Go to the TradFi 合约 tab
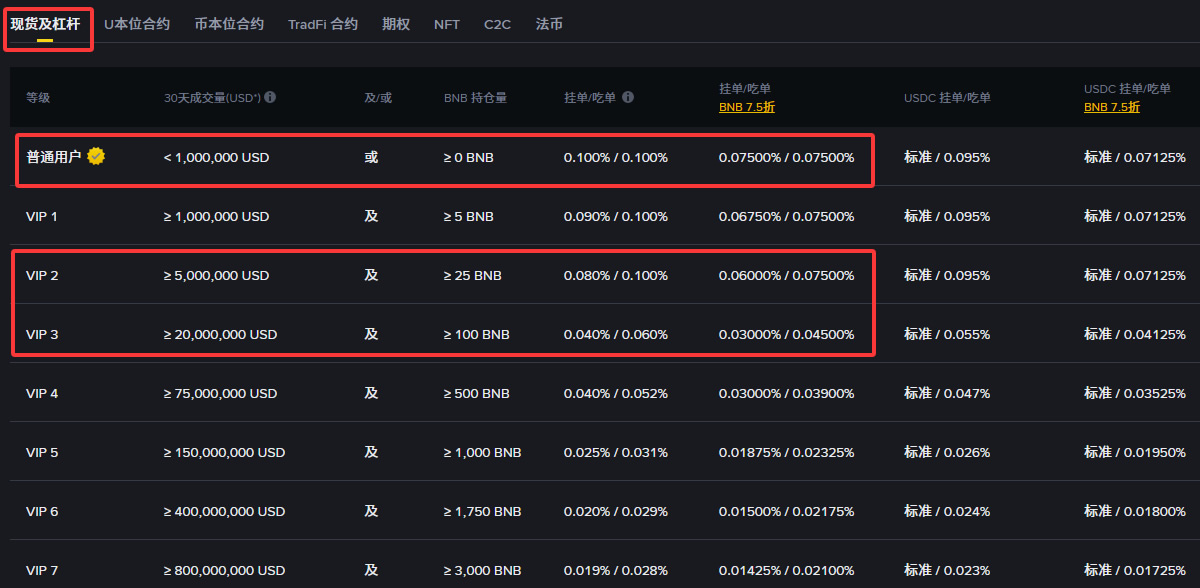Image resolution: width=1200 pixels, height=588 pixels. tap(322, 24)
